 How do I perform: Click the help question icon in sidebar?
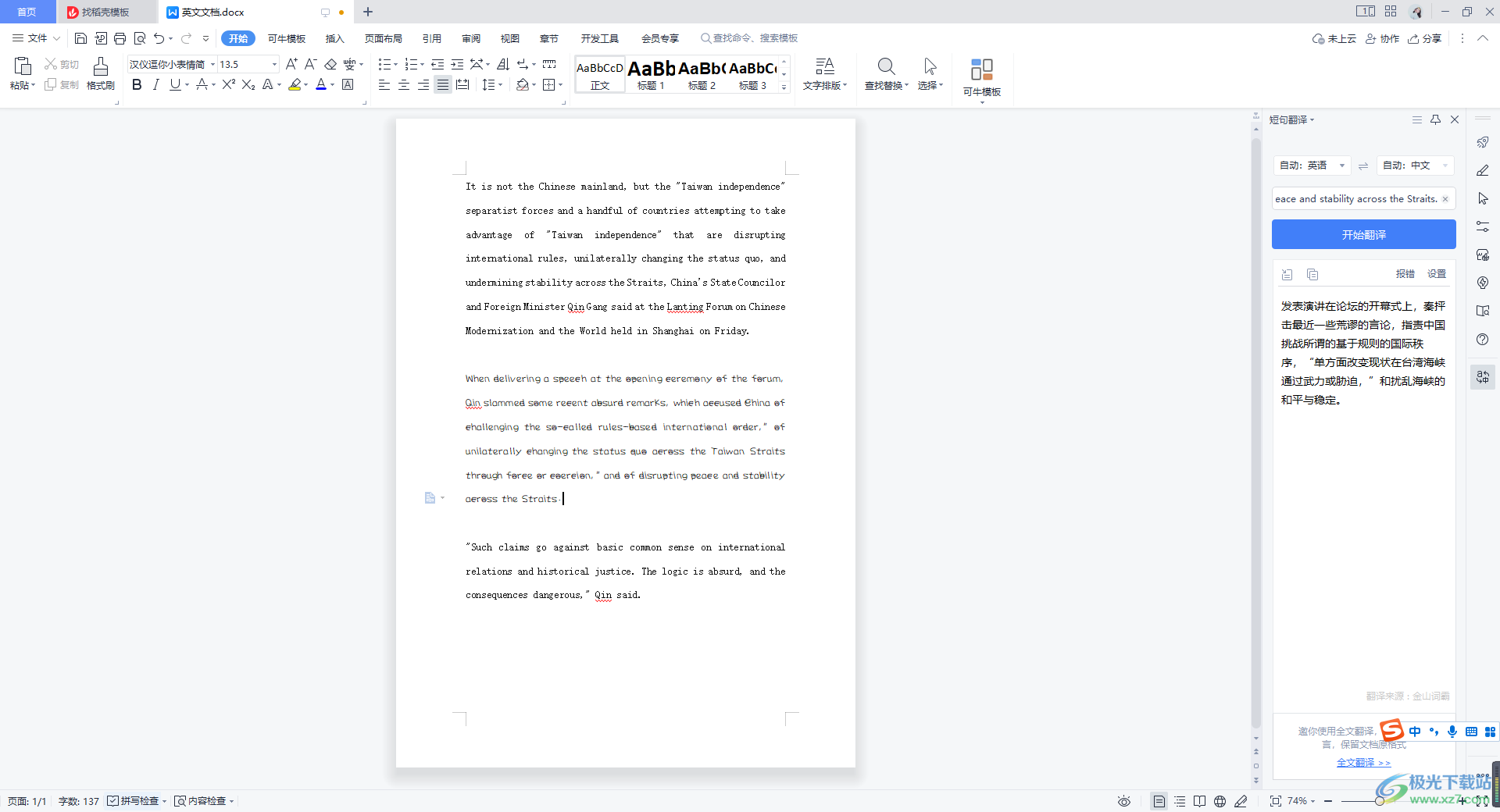[x=1483, y=340]
